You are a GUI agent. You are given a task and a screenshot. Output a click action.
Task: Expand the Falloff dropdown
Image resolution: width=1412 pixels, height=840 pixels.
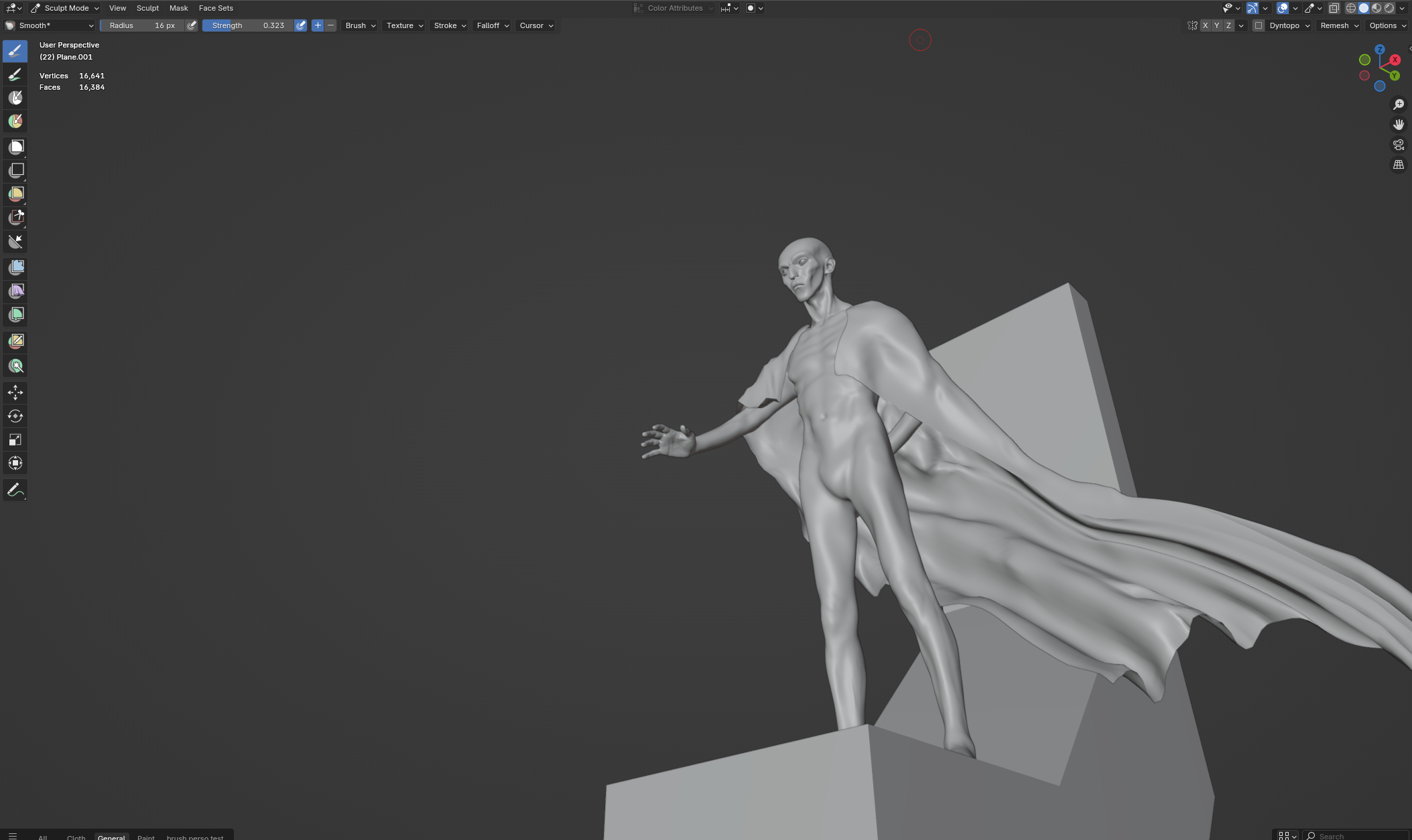point(493,25)
